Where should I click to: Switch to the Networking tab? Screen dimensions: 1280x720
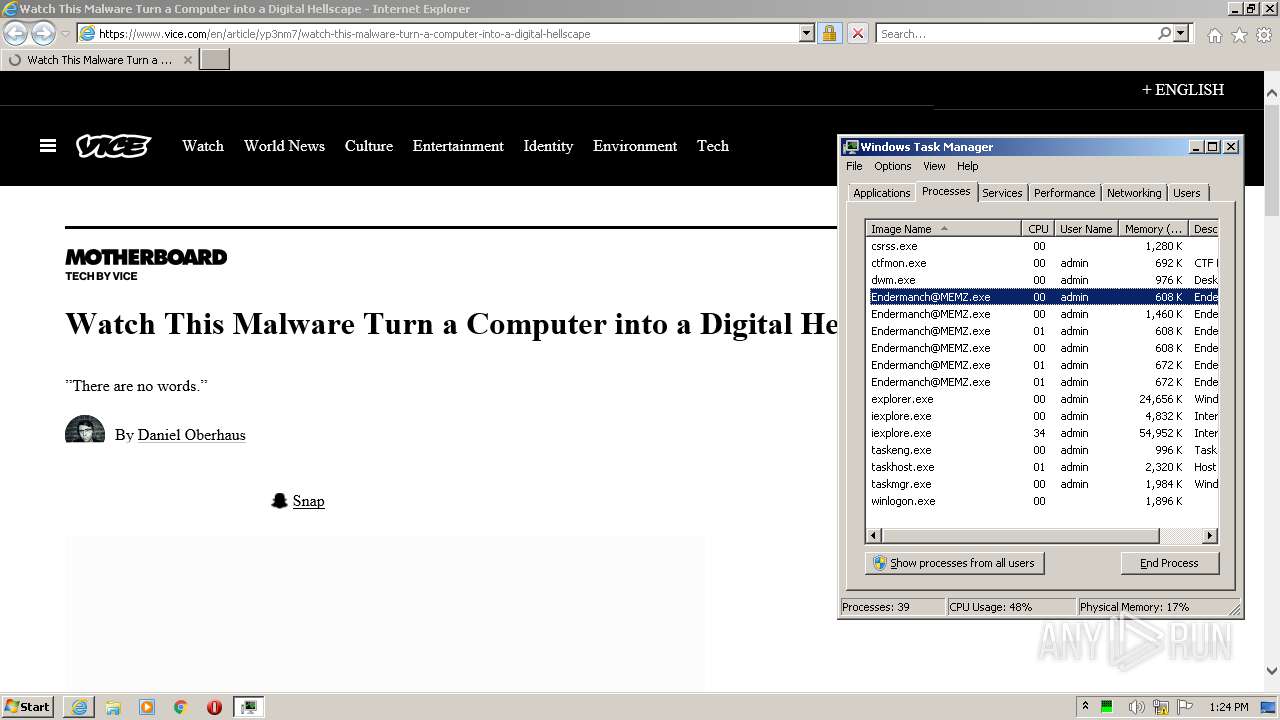(x=1134, y=193)
